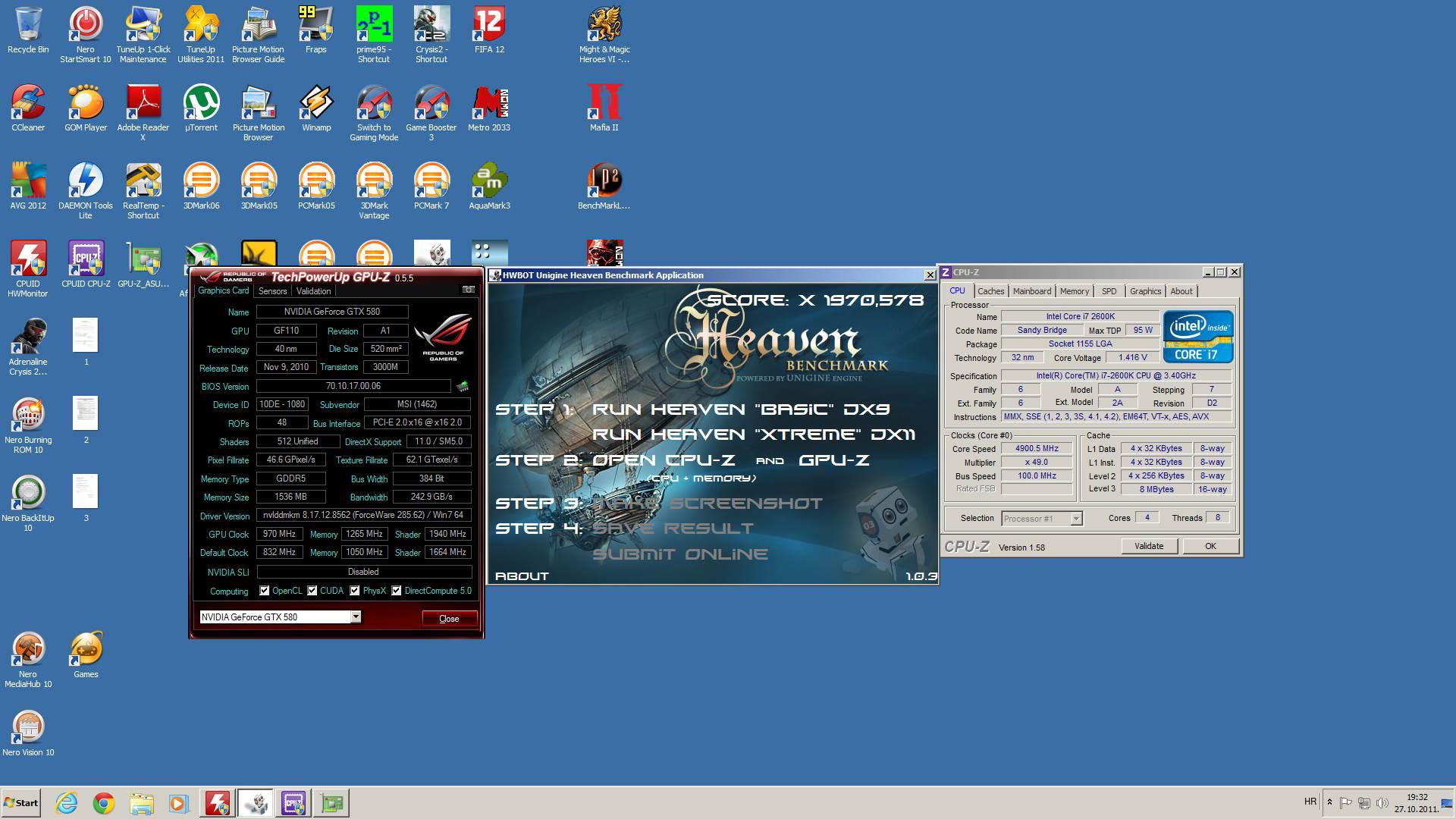
Task: Launch Internet Explorer from taskbar
Action: coord(67,802)
